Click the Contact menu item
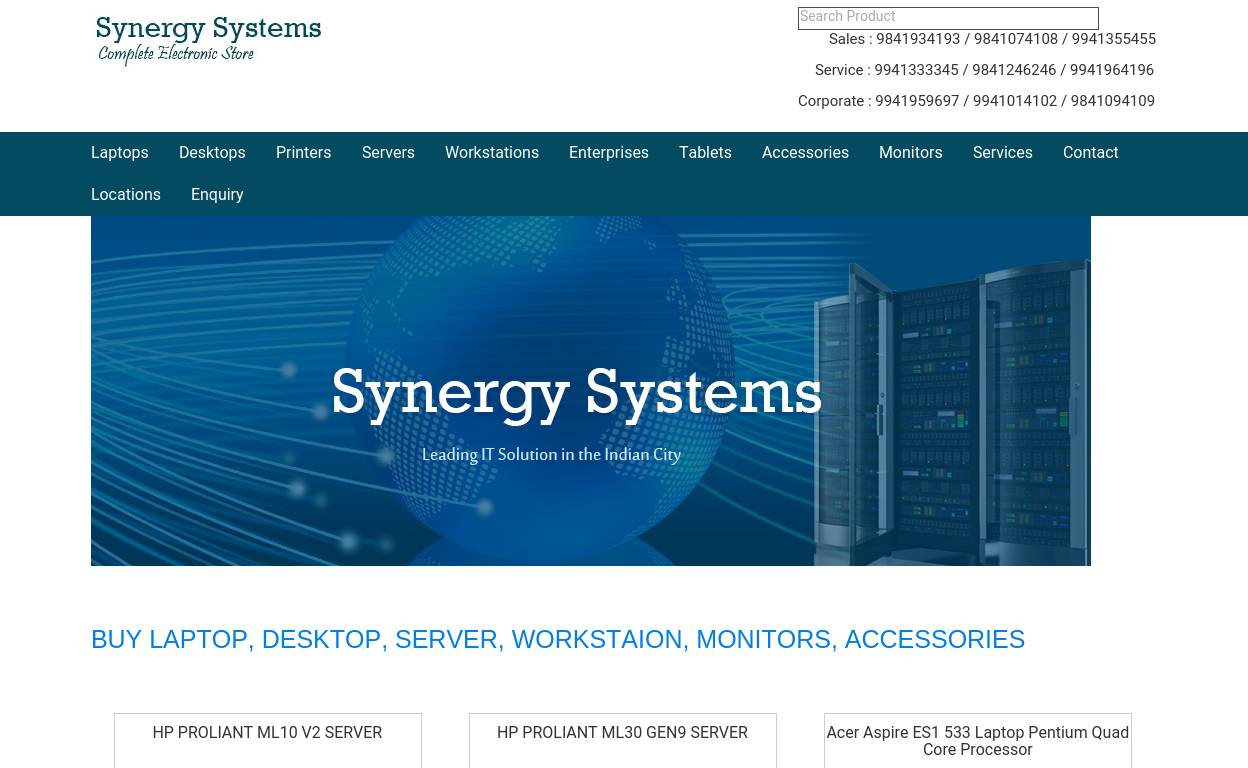This screenshot has width=1248, height=768. coord(1090,153)
